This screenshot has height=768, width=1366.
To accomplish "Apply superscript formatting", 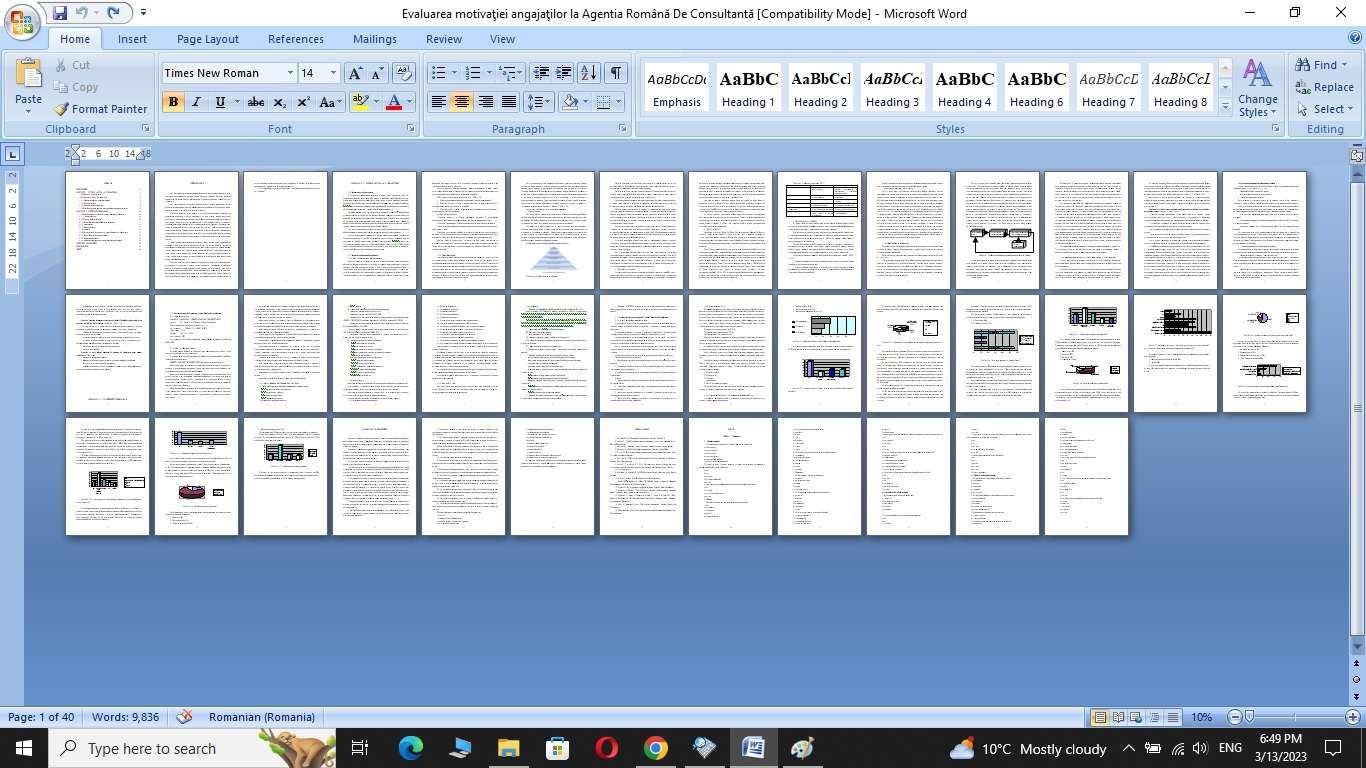I will 303,102.
